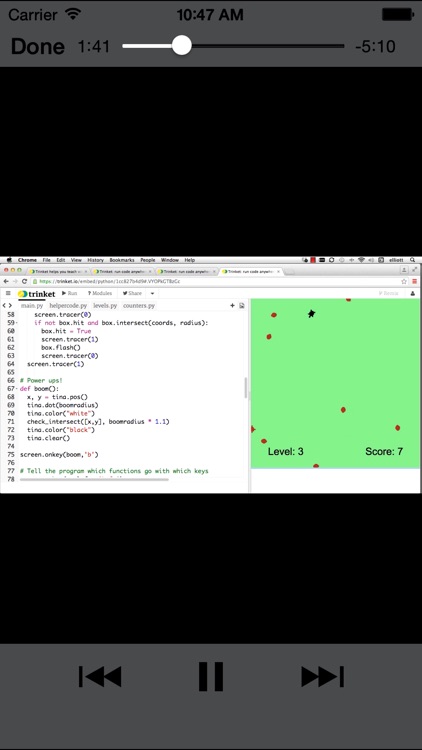Click the 'tina.clear()' code line

point(48,438)
